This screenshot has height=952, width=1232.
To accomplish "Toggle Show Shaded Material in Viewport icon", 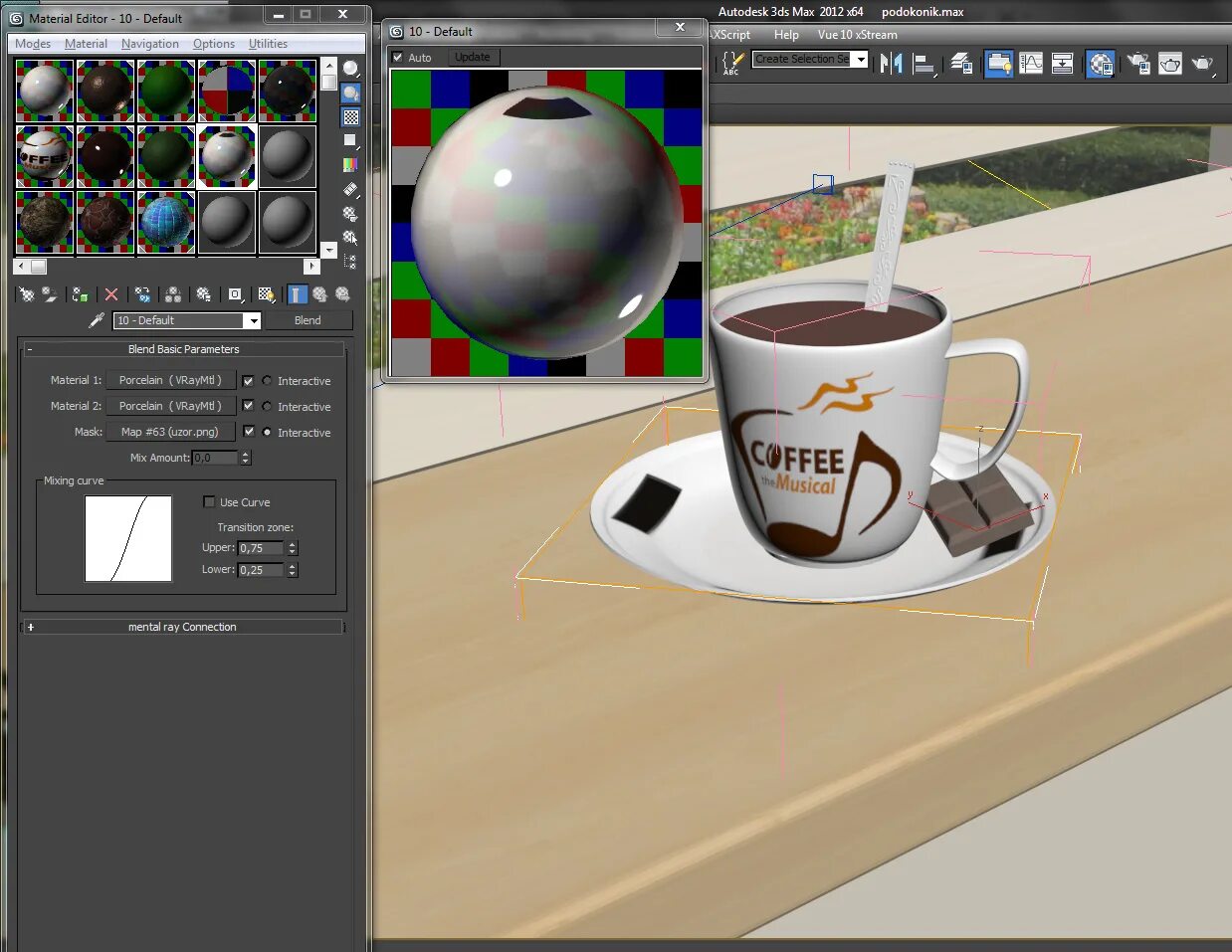I will pyautogui.click(x=266, y=294).
